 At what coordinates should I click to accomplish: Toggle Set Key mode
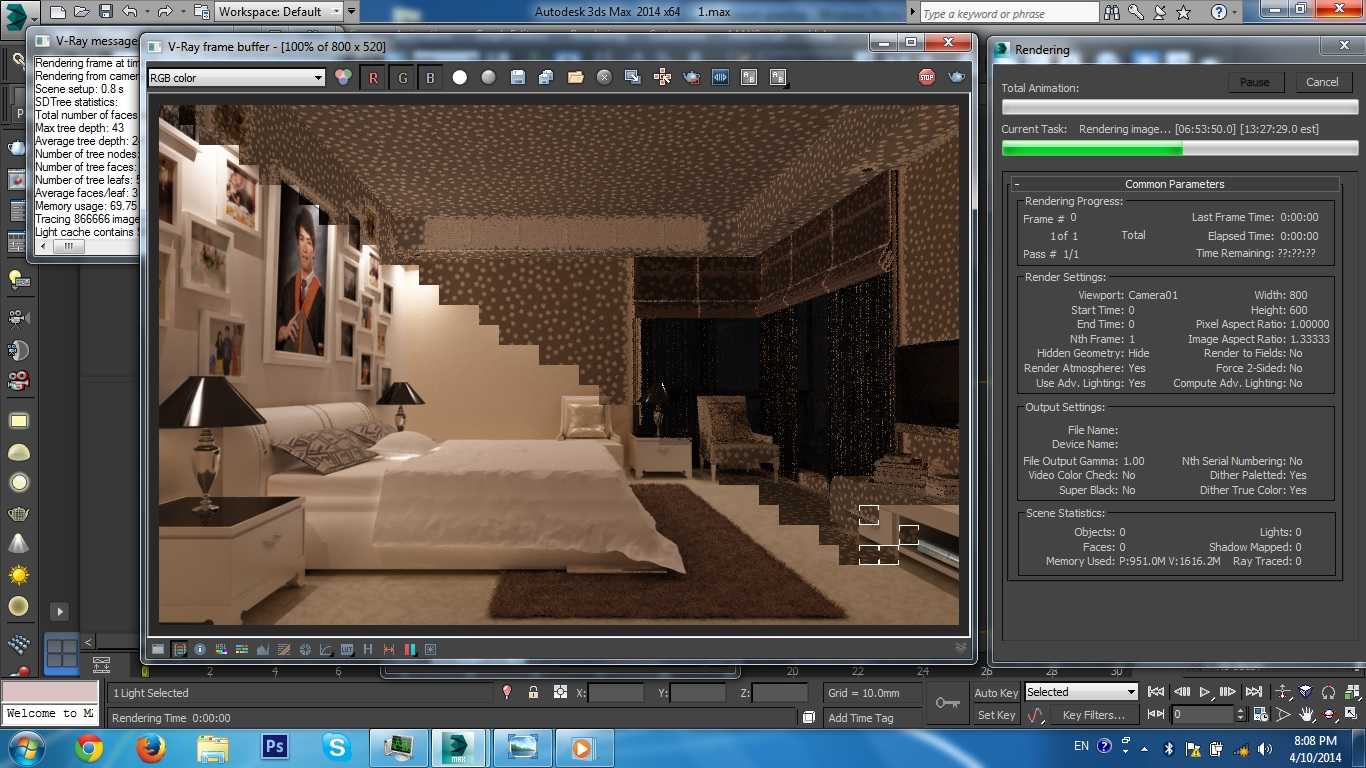pyautogui.click(x=996, y=715)
